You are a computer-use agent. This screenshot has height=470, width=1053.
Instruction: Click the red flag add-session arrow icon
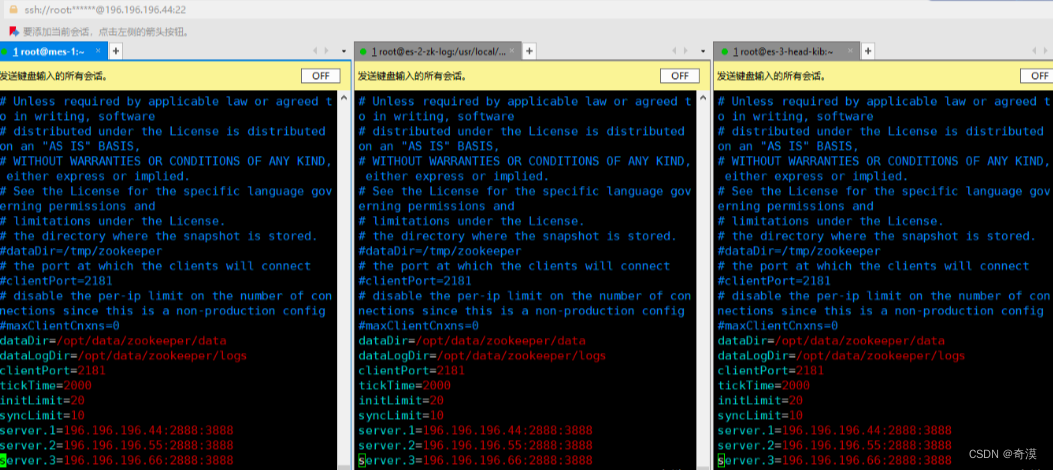click(13, 31)
